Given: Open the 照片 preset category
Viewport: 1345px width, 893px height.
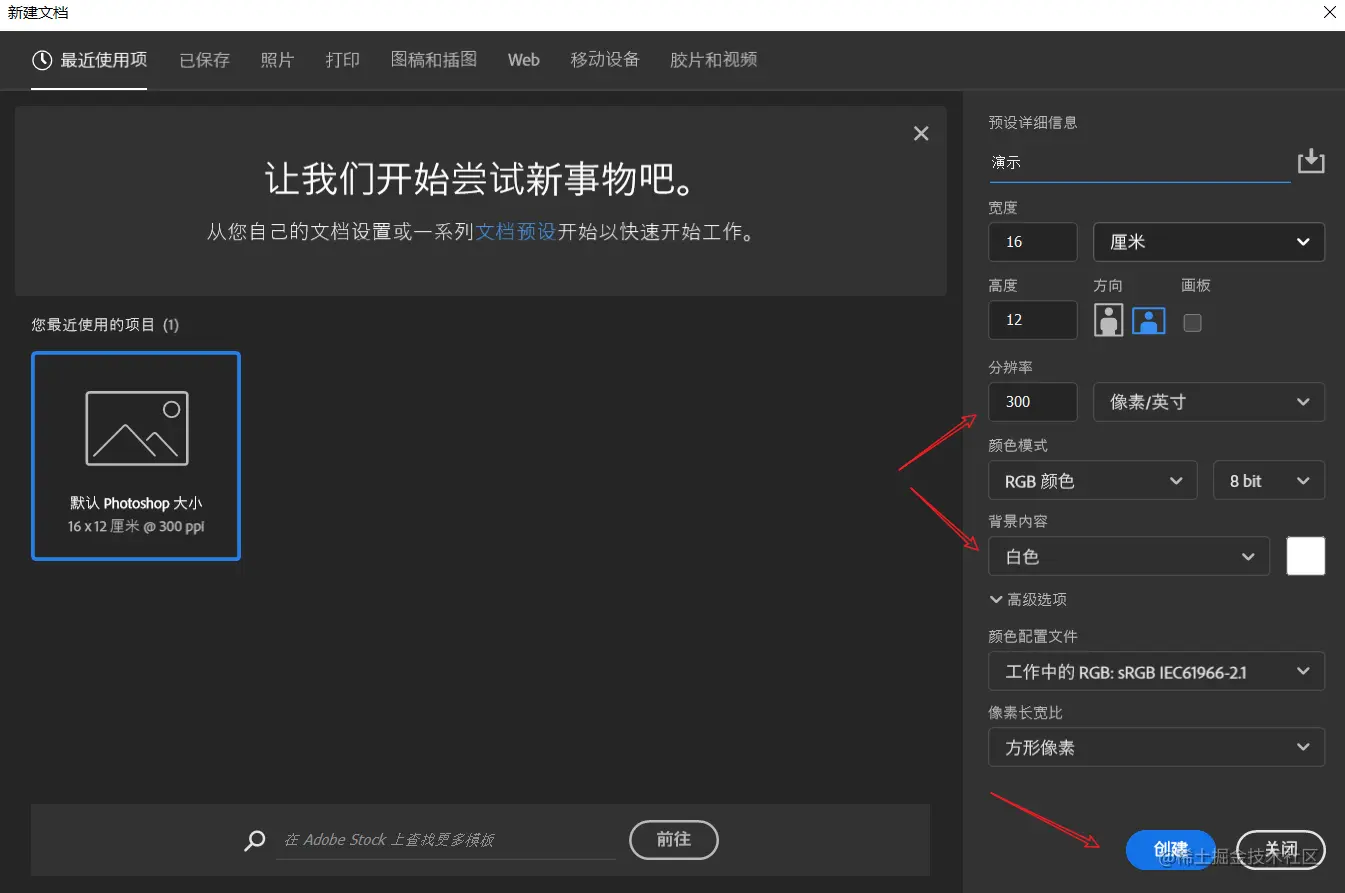Looking at the screenshot, I should coord(277,60).
